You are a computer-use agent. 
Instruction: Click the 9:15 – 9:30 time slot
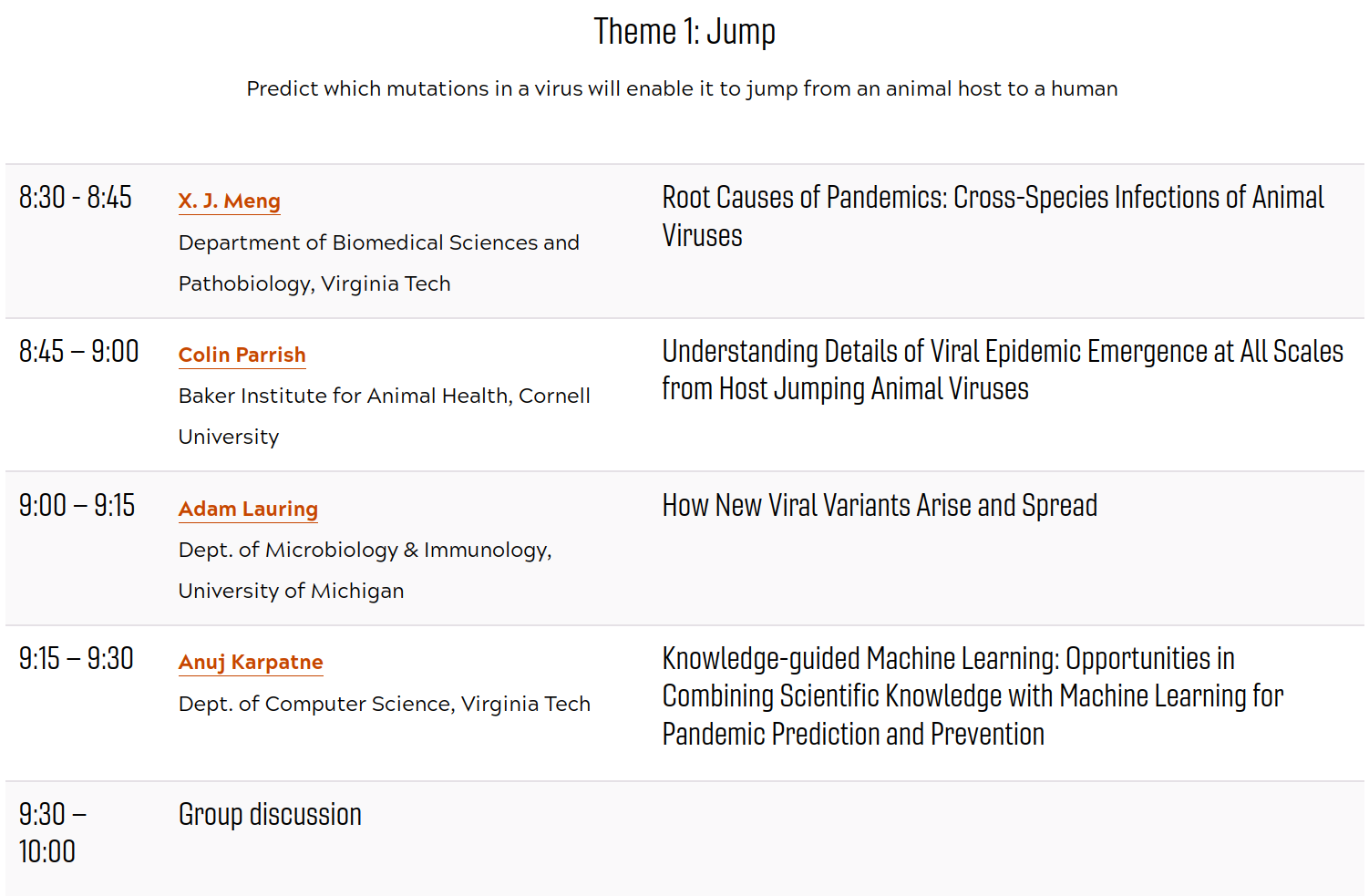point(77,658)
